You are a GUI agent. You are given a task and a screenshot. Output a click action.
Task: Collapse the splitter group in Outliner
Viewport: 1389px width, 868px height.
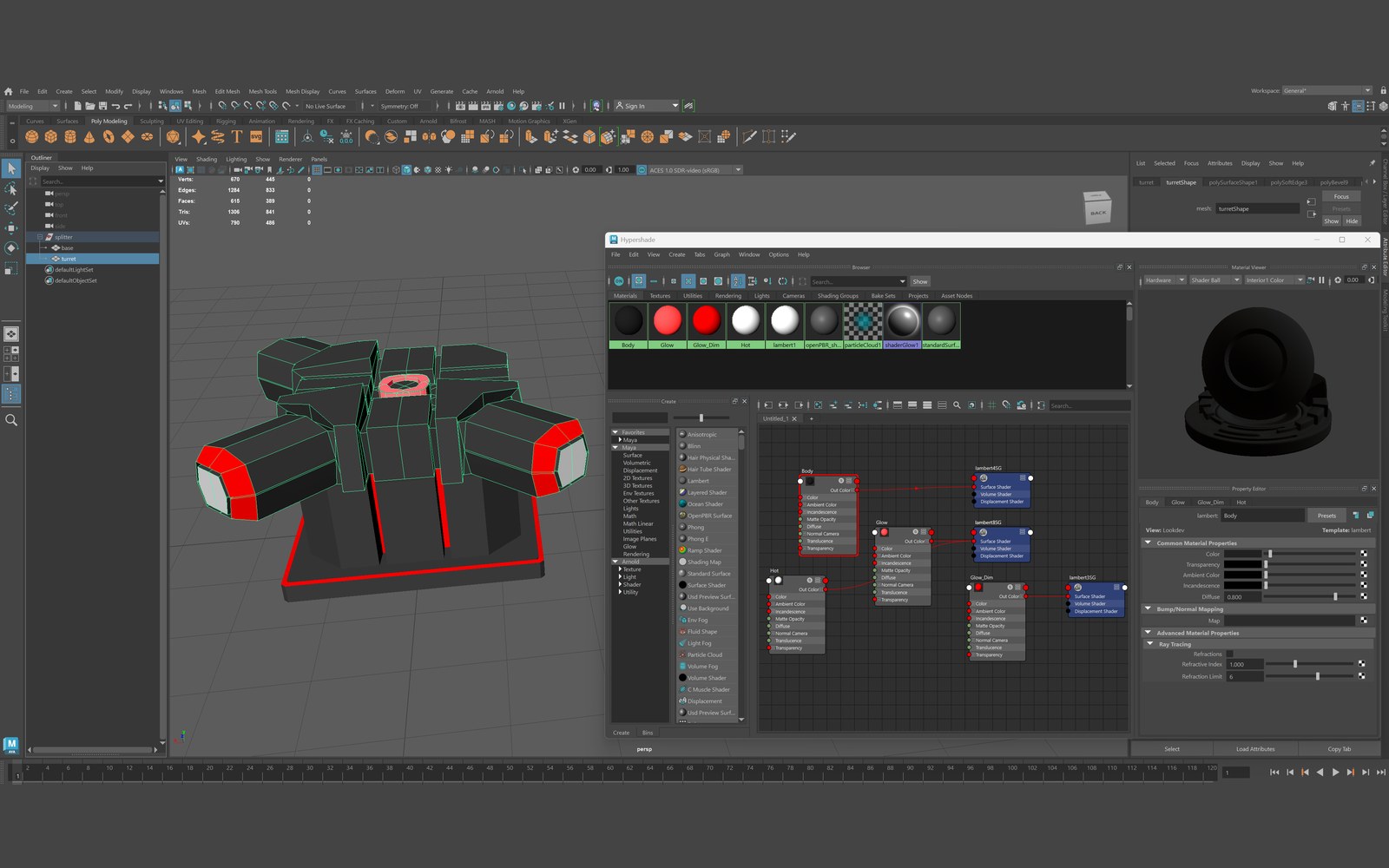[x=40, y=237]
